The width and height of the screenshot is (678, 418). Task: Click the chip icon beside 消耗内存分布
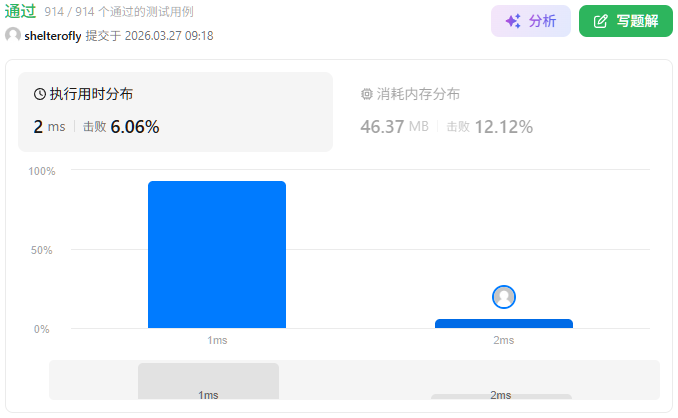point(366,94)
